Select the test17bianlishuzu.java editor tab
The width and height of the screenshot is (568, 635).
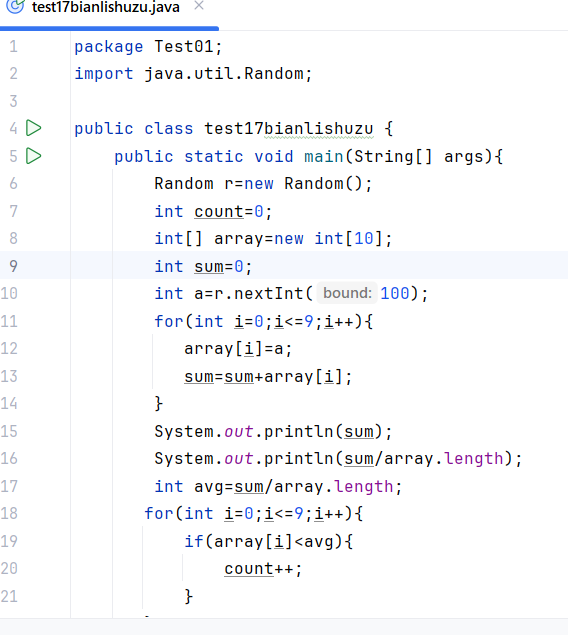[x=106, y=7]
